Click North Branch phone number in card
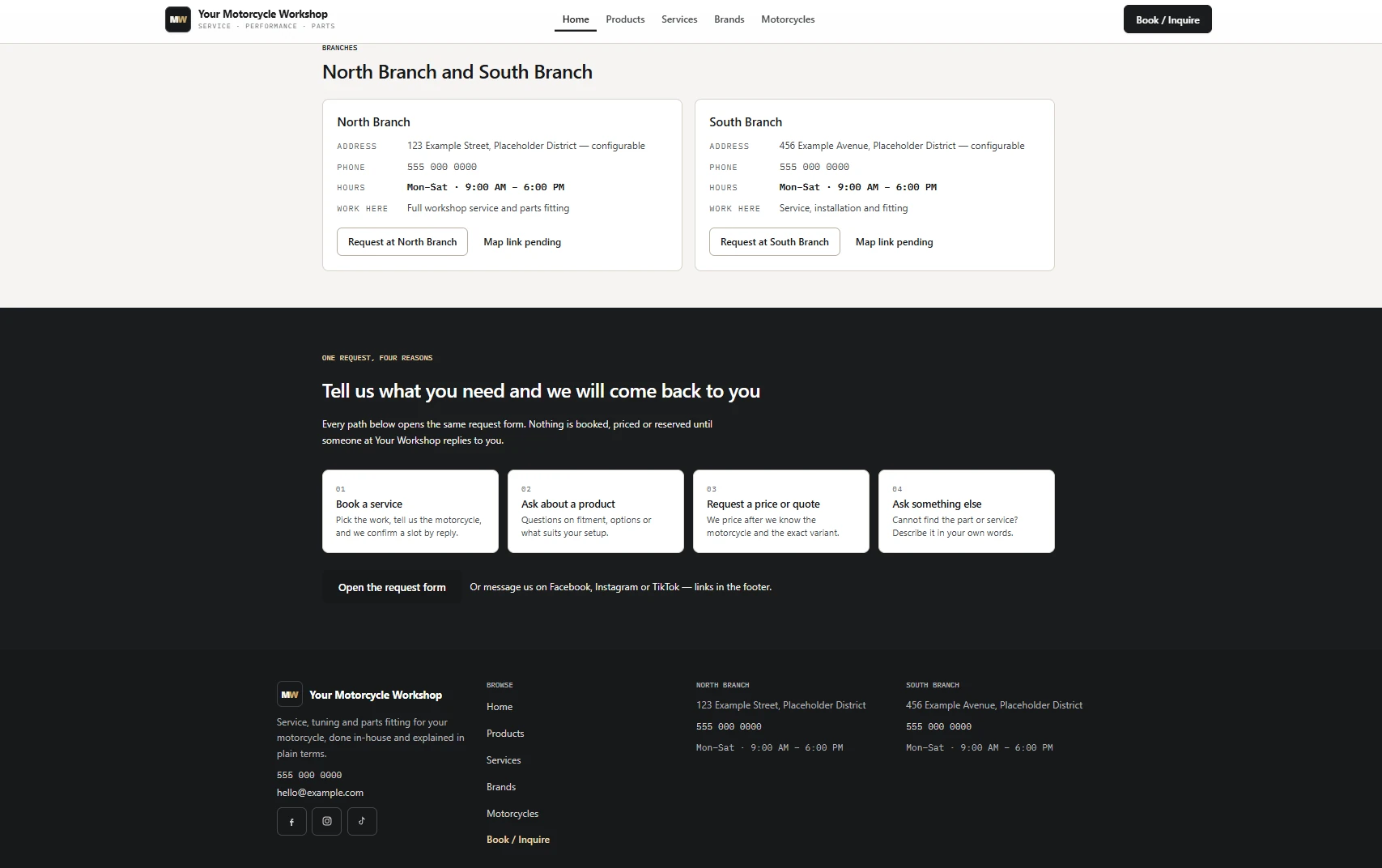The image size is (1382, 868). coord(442,167)
